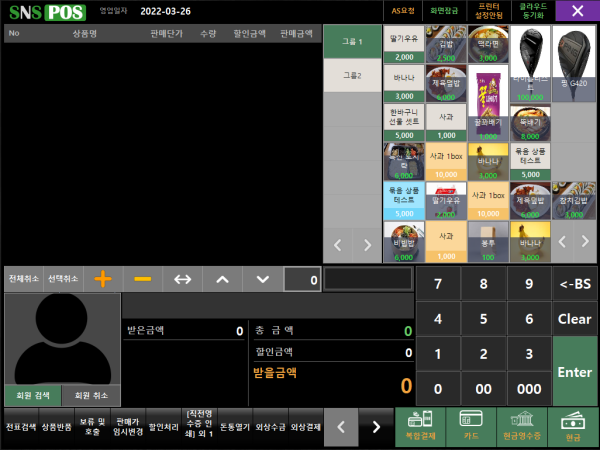Choose the 카드 card payment icon

click(x=470, y=425)
